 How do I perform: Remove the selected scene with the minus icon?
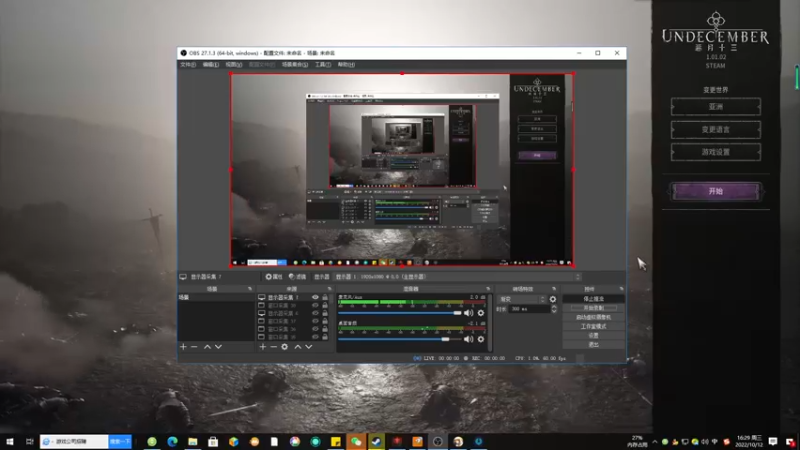pos(194,347)
